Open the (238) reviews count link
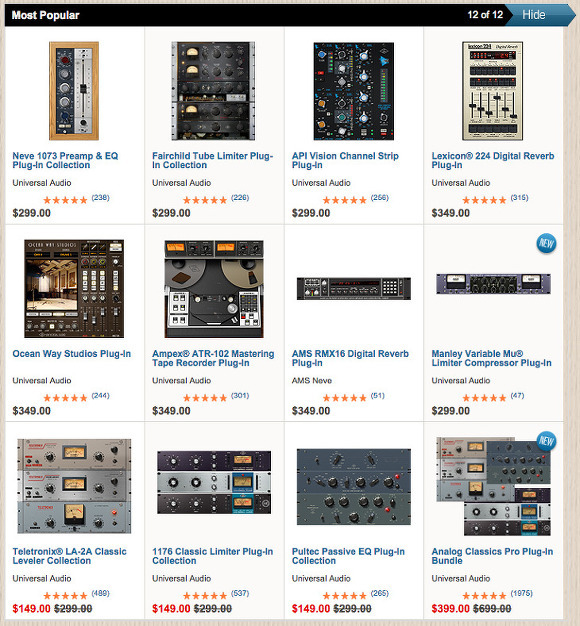Viewport: 580px width, 626px height. pyautogui.click(x=100, y=198)
